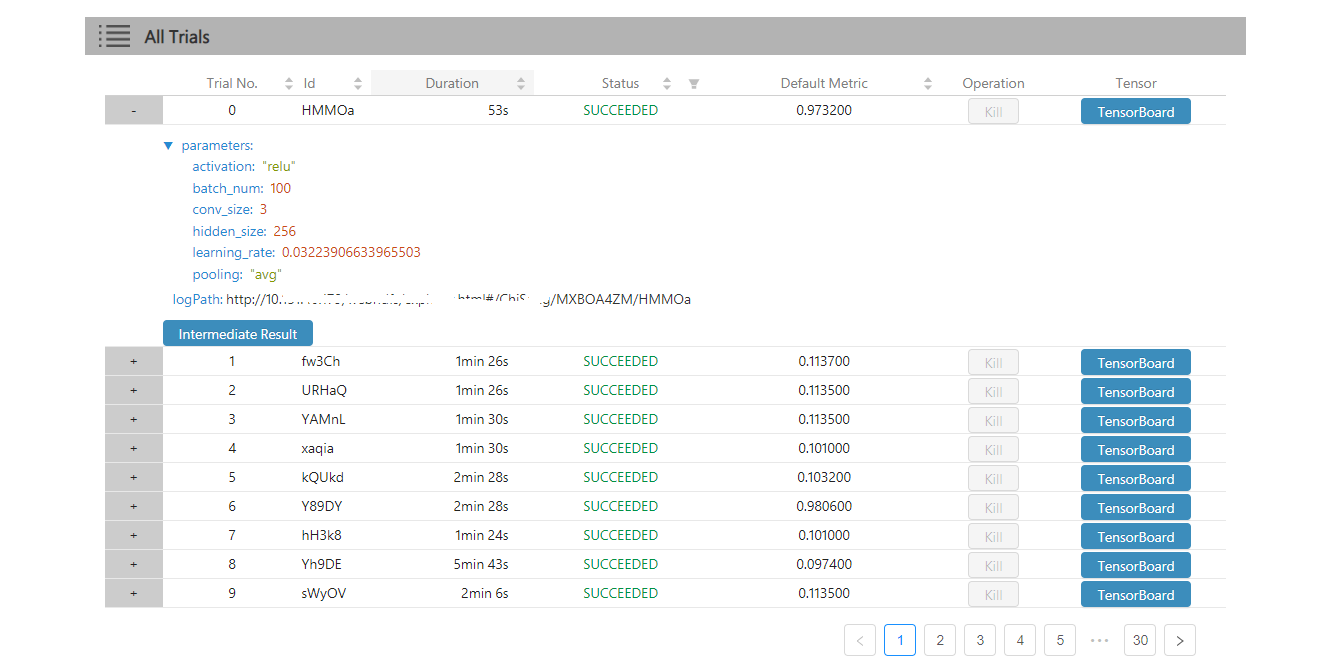
Task: Show Intermediate Result for trial 0
Action: (238, 334)
